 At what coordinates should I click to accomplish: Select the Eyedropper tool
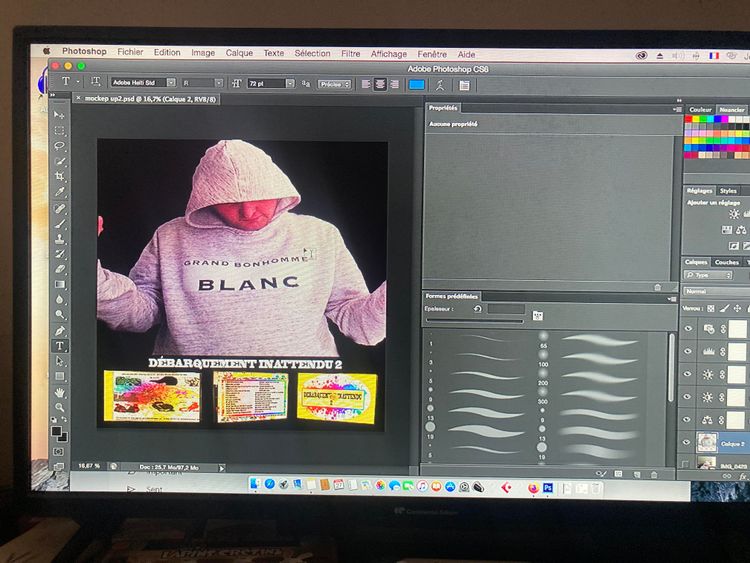pos(59,192)
